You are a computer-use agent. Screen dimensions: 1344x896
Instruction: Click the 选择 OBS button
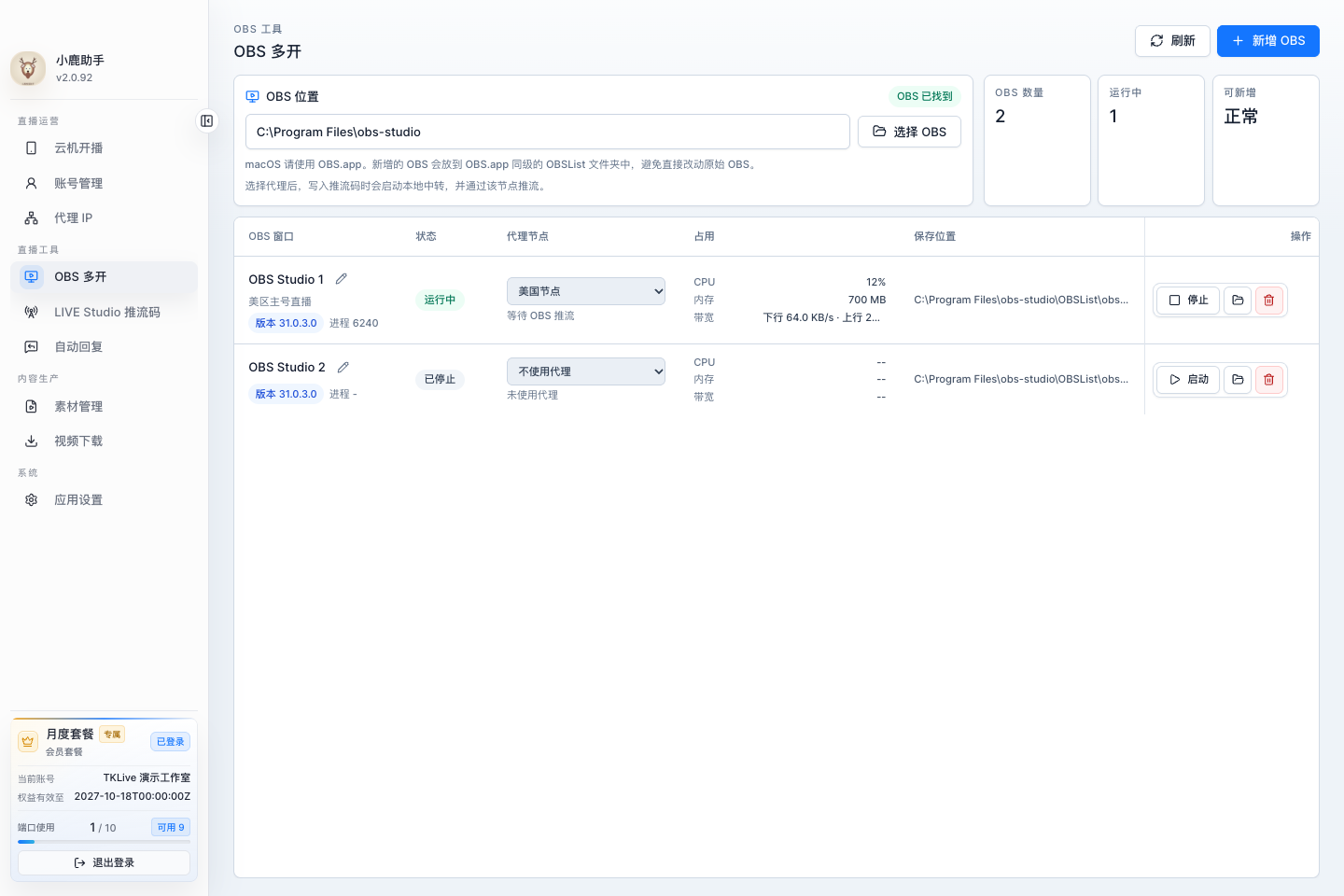coord(909,132)
